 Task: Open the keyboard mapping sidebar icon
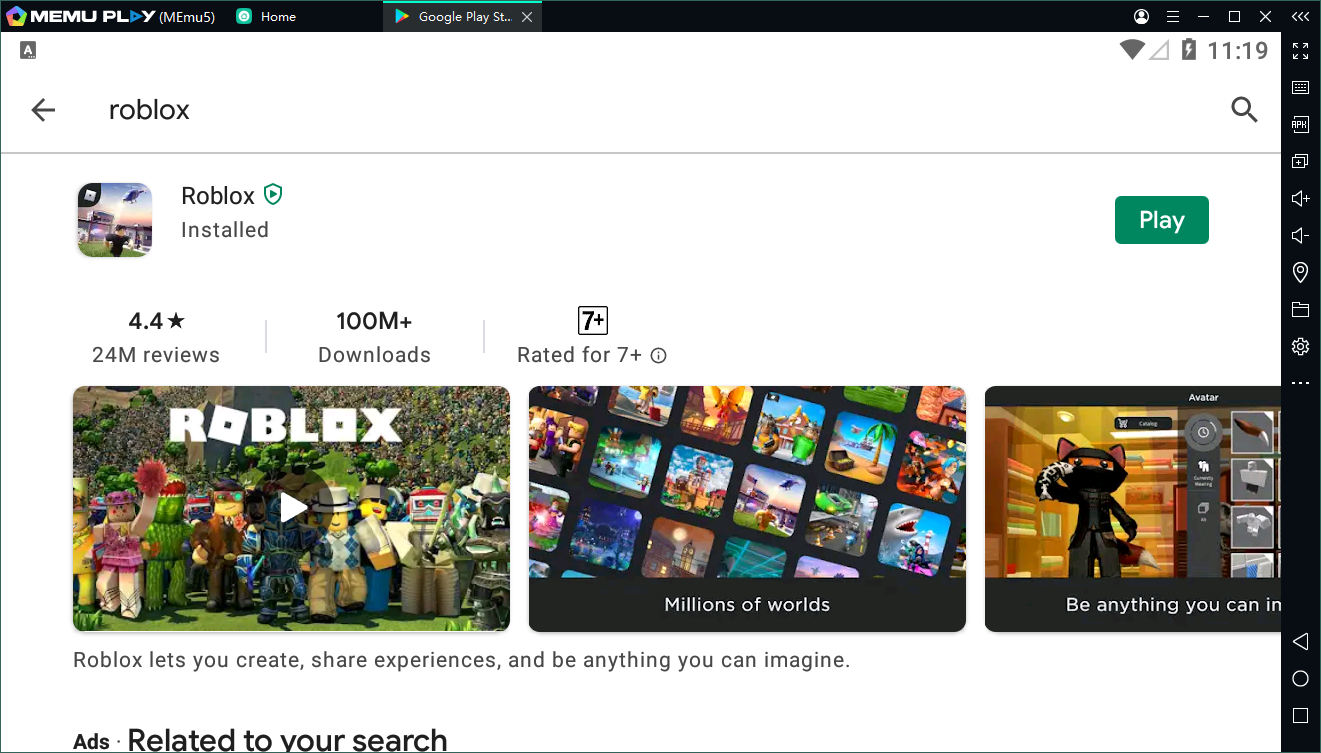(1300, 88)
